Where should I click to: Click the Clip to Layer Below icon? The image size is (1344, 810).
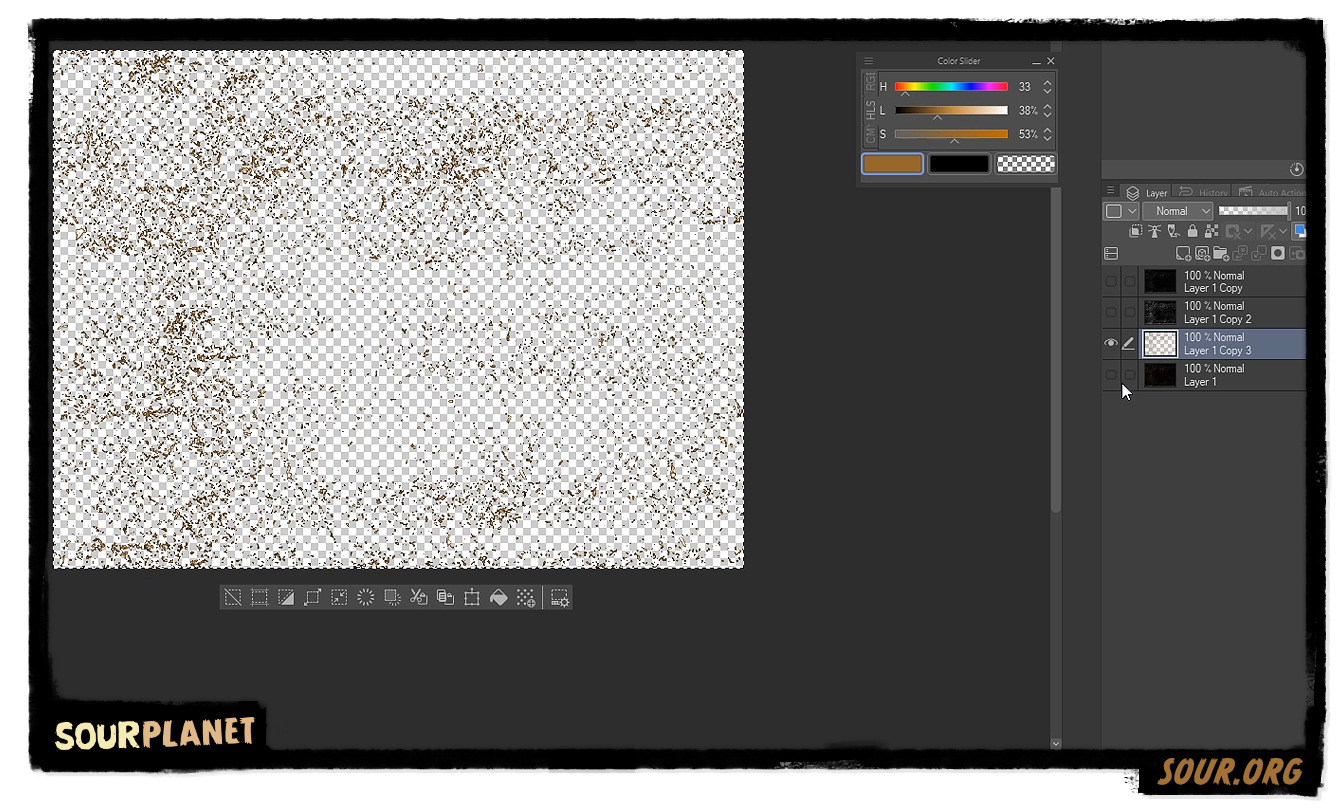click(1136, 231)
